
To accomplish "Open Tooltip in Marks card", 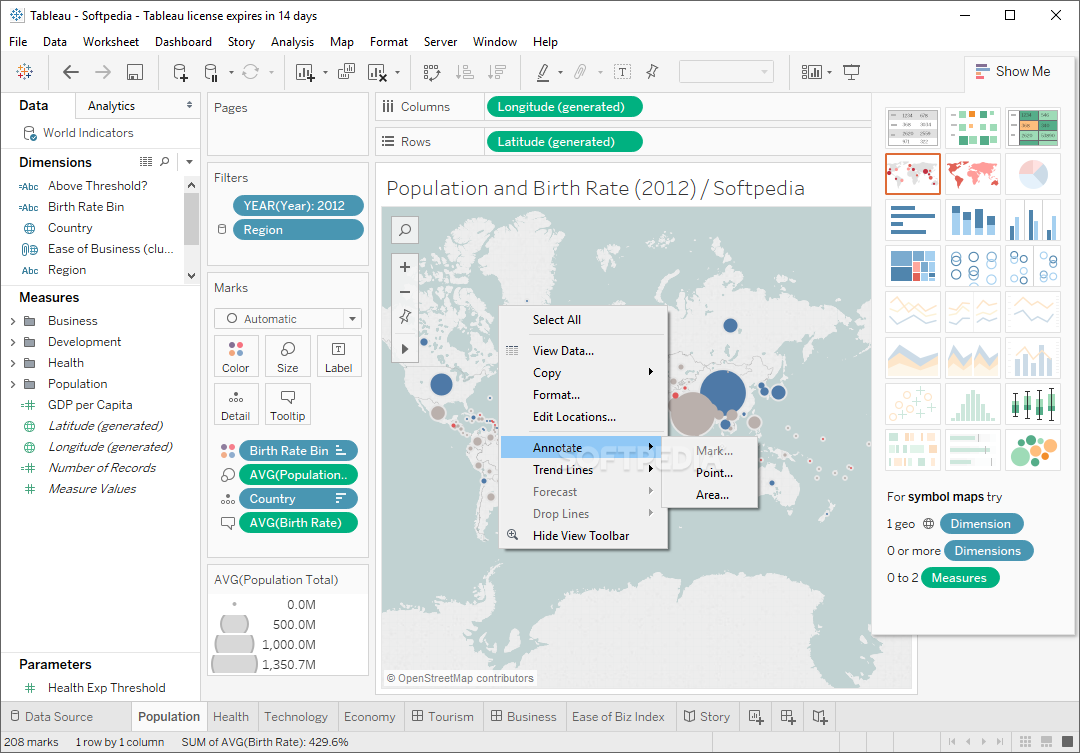I will (287, 404).
